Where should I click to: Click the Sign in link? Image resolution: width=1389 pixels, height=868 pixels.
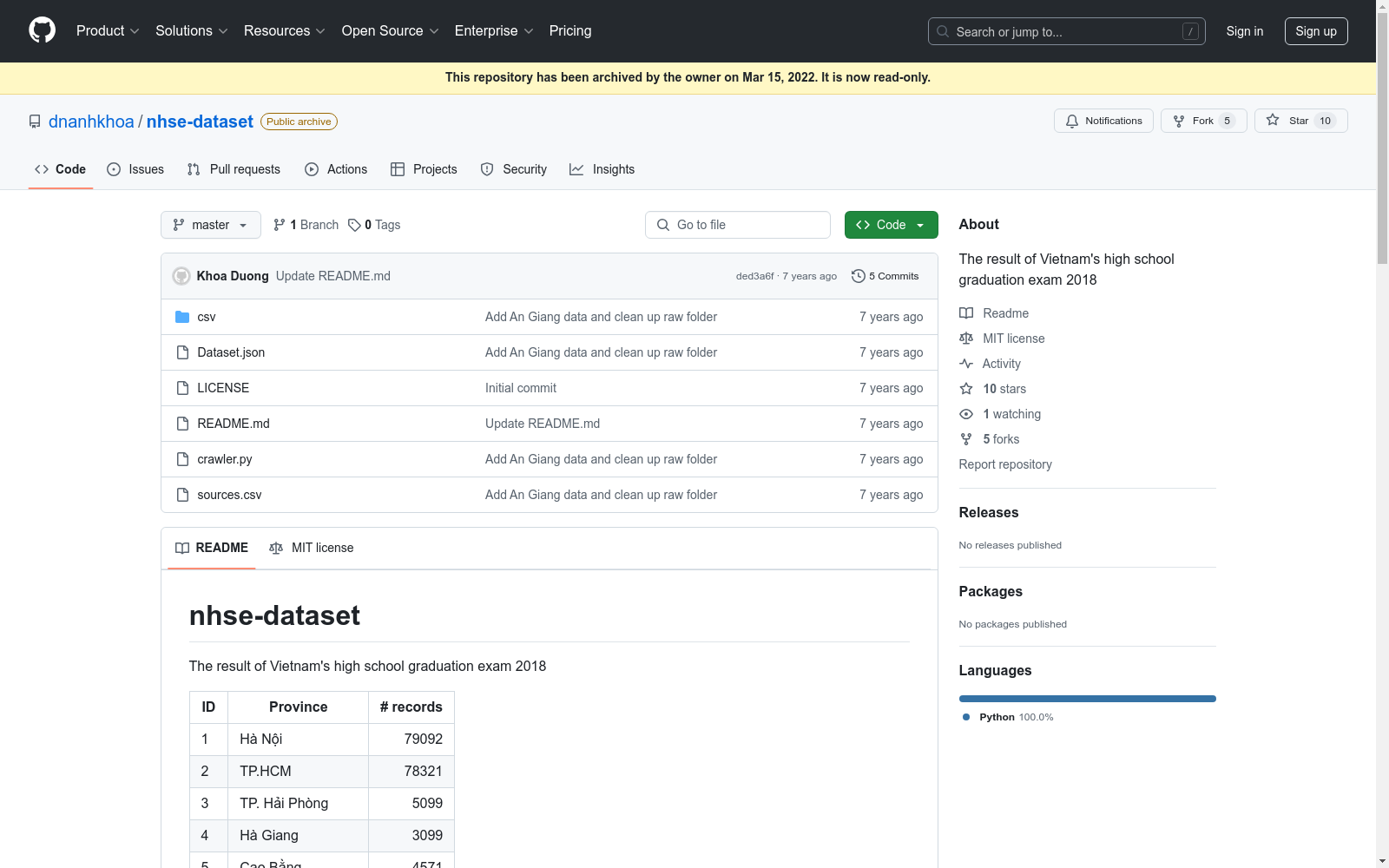coord(1245,31)
